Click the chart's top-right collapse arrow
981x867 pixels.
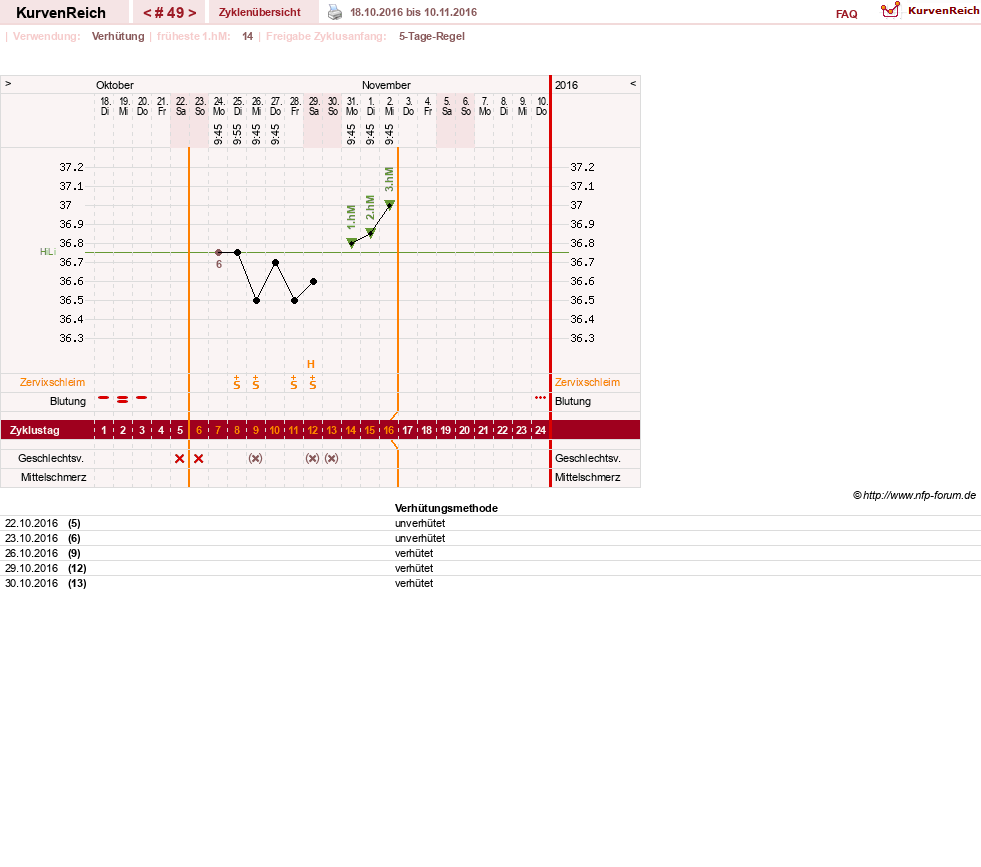pos(633,84)
